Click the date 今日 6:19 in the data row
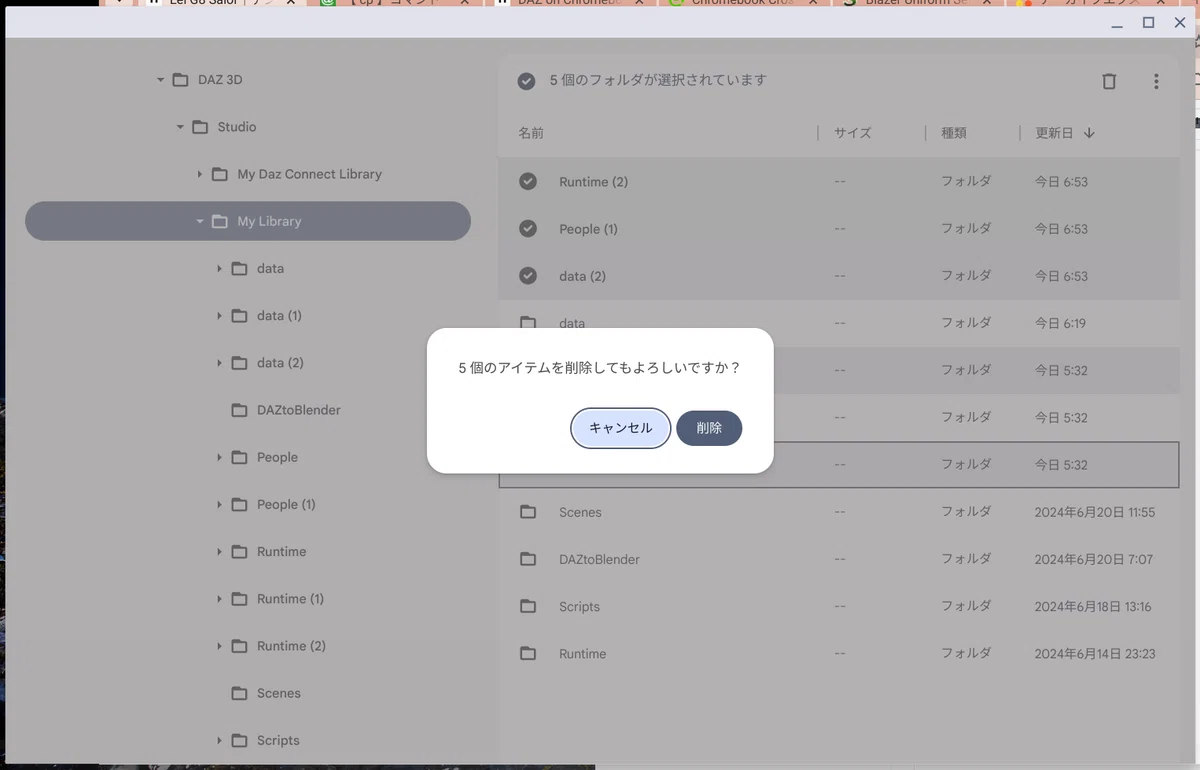 (x=1060, y=323)
